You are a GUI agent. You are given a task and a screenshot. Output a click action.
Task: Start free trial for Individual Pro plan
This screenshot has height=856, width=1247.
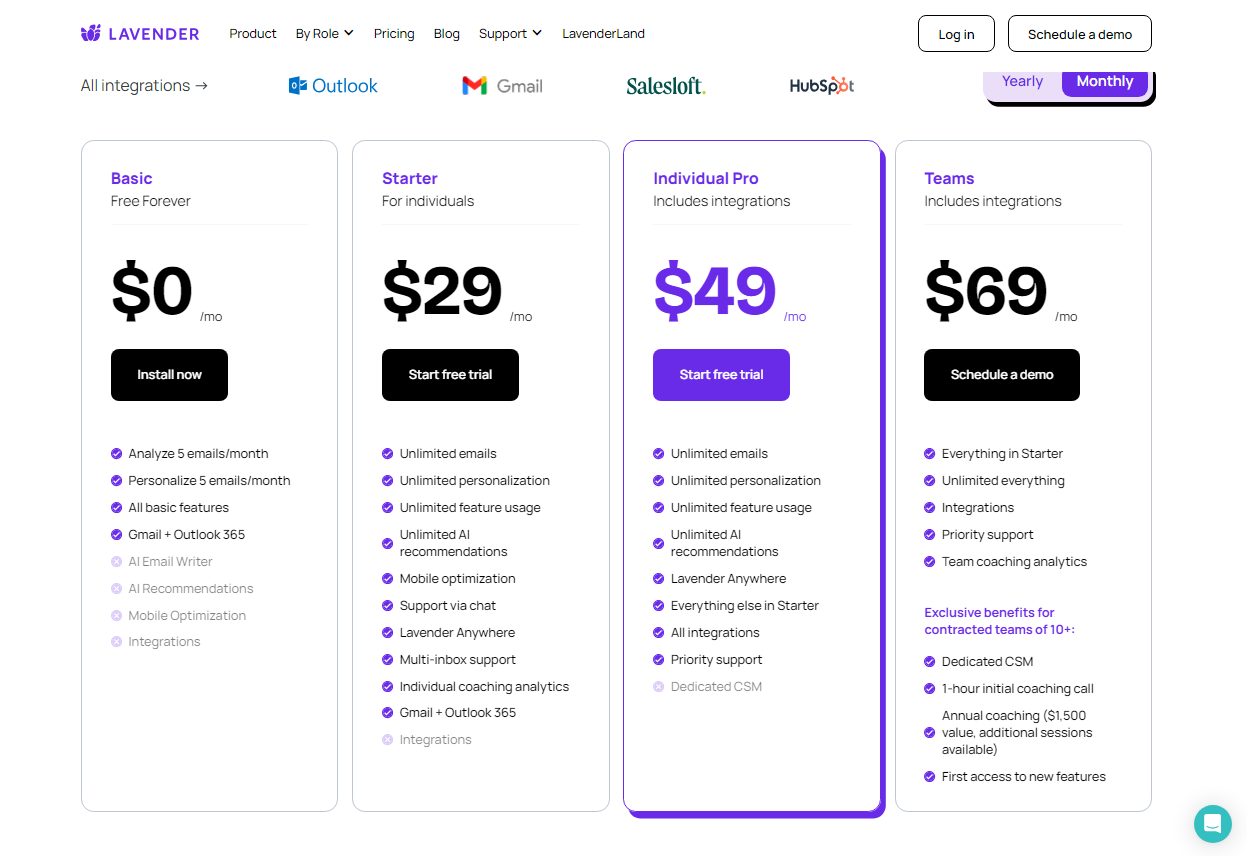coord(721,375)
